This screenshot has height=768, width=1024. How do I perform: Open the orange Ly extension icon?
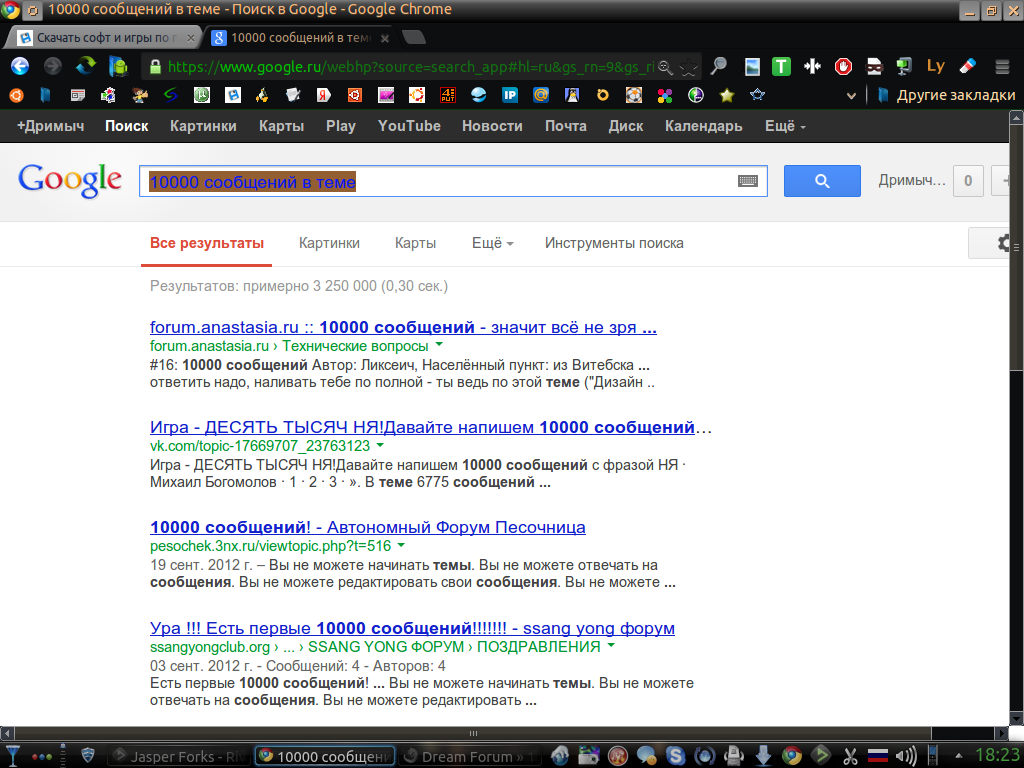936,66
